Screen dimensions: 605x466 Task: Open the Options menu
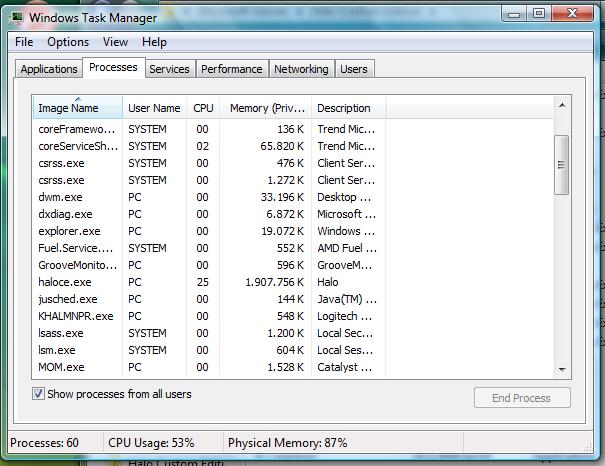click(68, 42)
